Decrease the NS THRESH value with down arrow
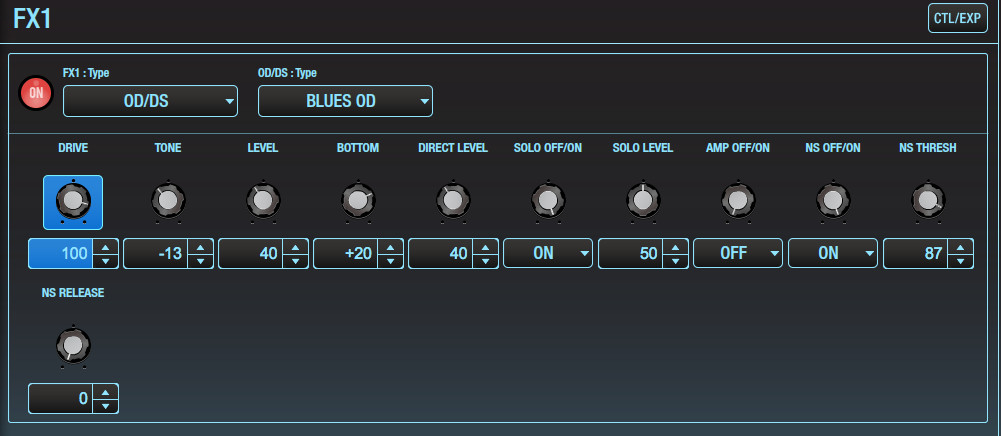 tap(961, 261)
